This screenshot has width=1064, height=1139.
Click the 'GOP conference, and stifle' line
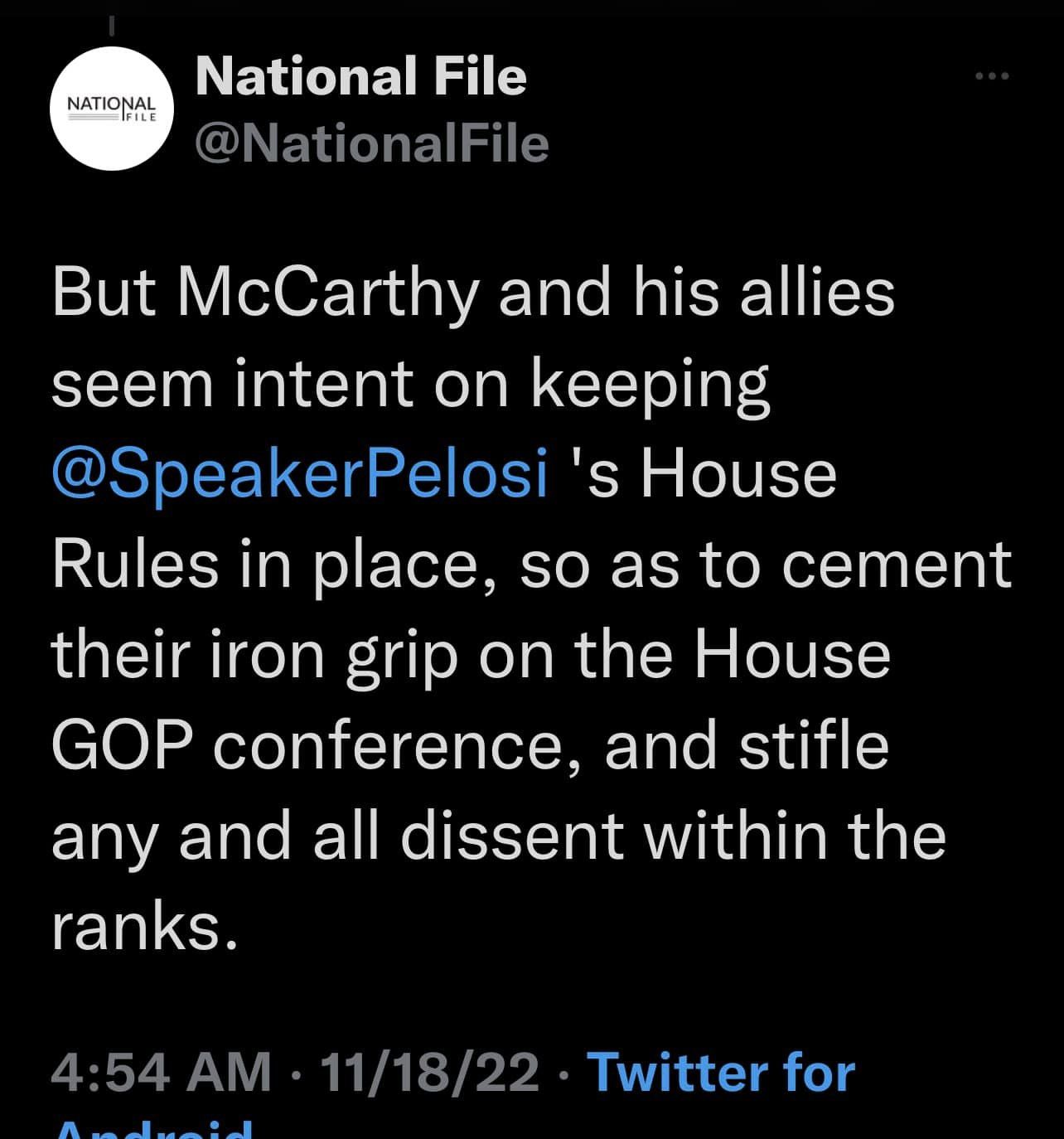[470, 745]
